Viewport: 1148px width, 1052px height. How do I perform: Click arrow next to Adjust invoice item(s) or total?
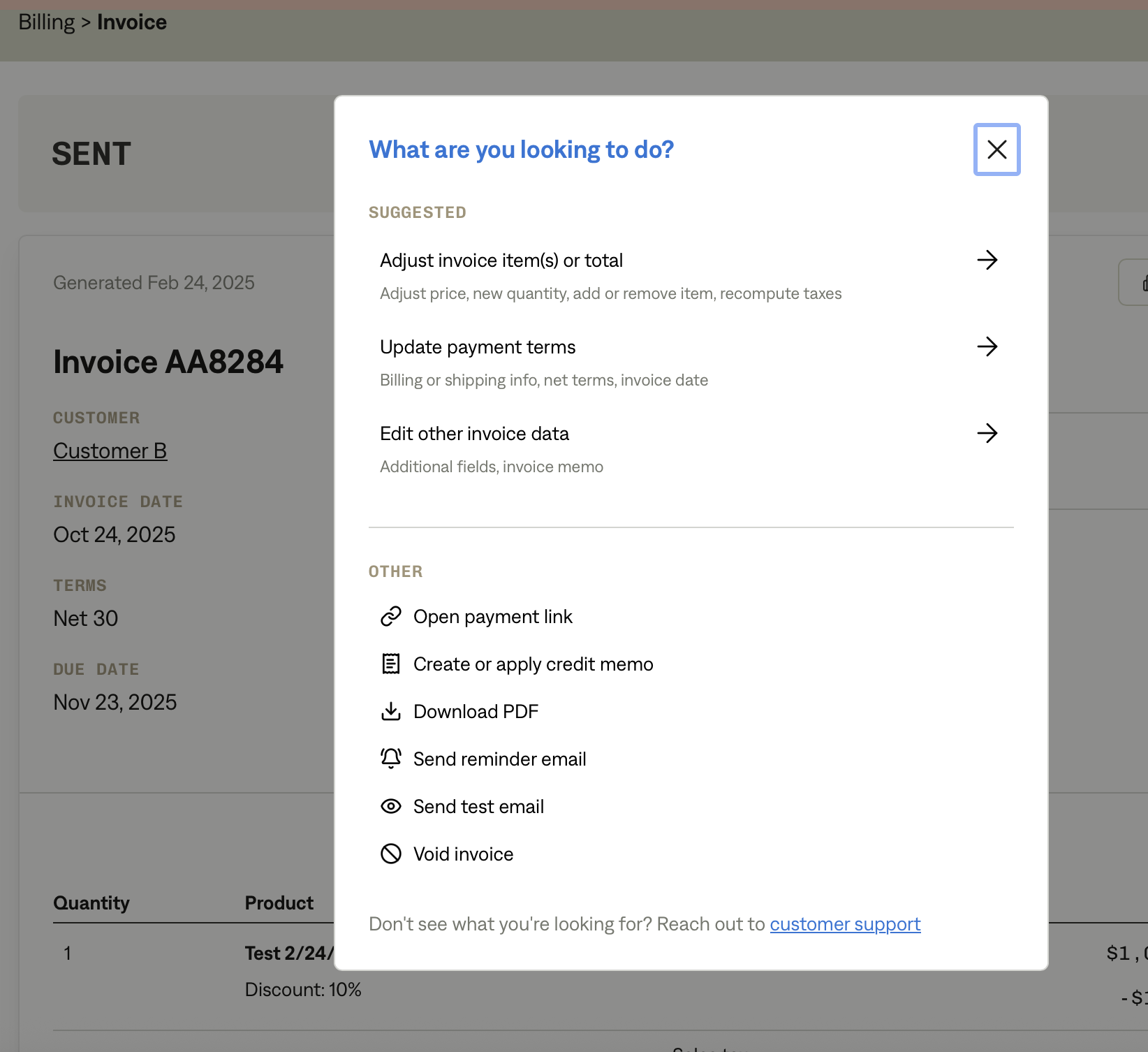point(987,260)
